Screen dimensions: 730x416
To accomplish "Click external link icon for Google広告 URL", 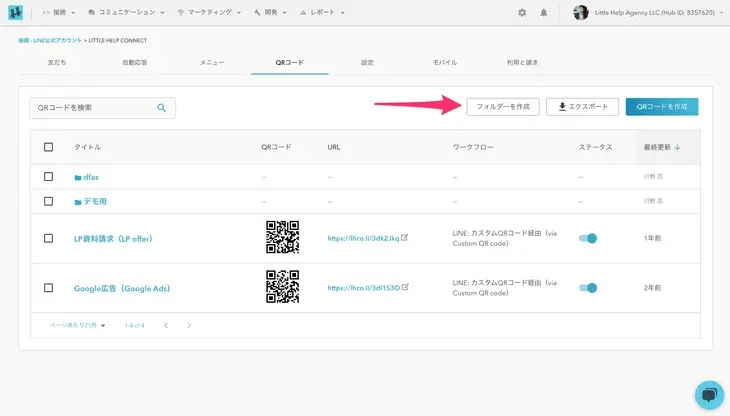I will (405, 288).
